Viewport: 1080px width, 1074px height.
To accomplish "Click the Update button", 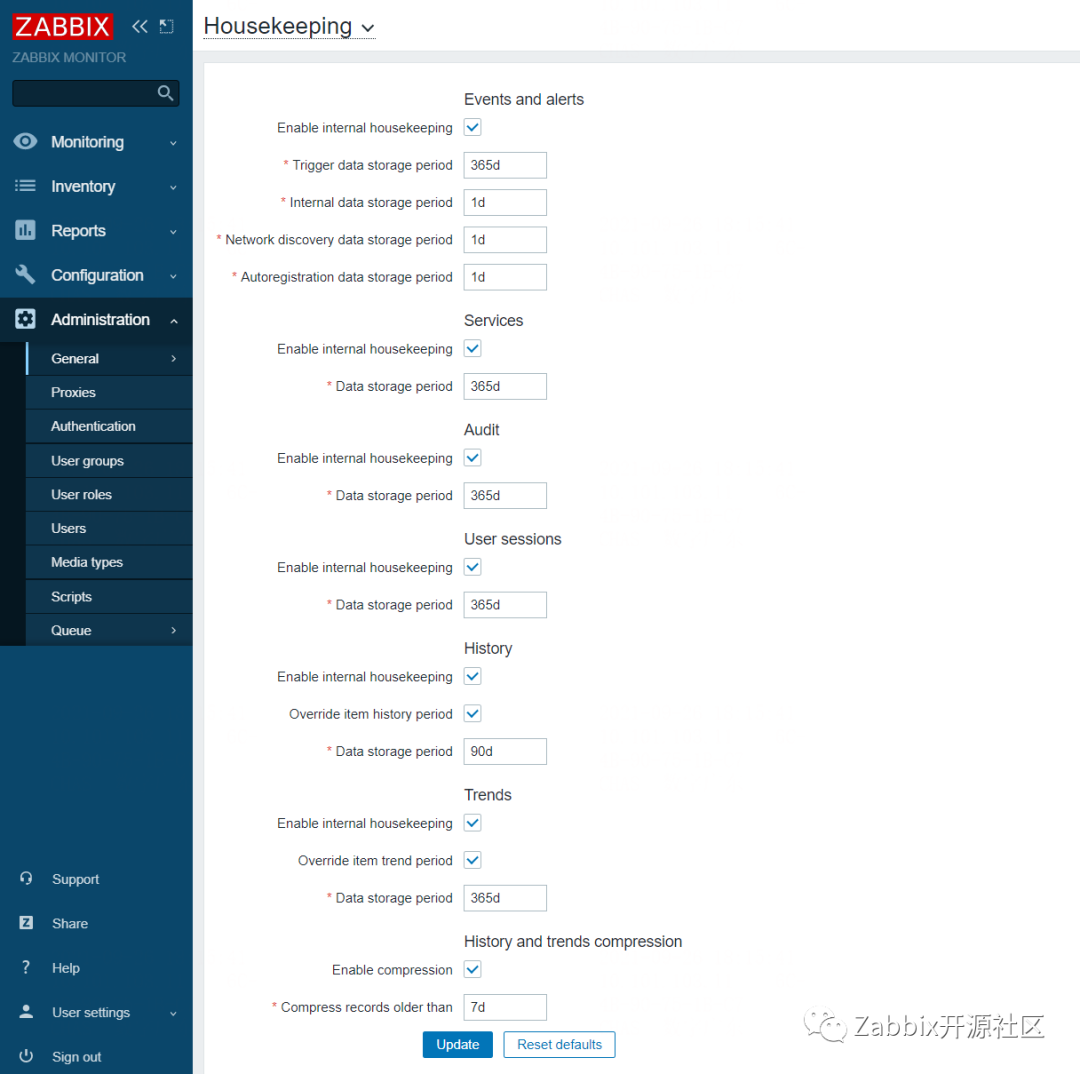I will (457, 1044).
